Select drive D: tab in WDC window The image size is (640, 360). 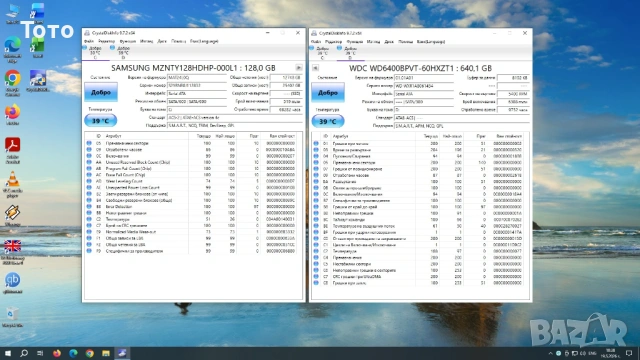[x=350, y=53]
